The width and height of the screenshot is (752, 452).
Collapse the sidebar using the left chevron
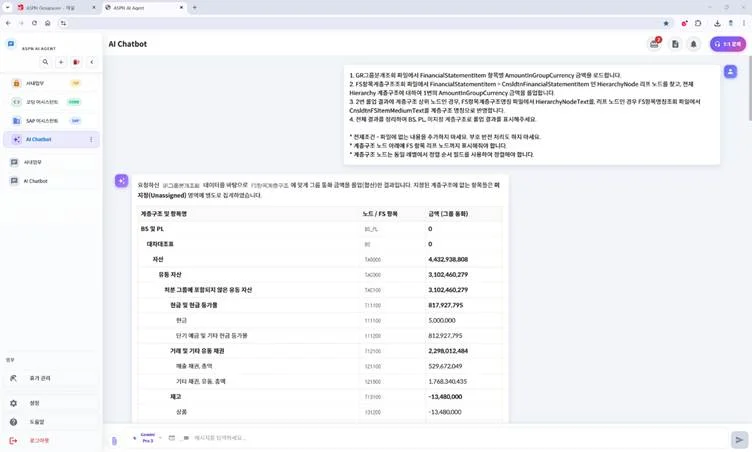[91, 62]
